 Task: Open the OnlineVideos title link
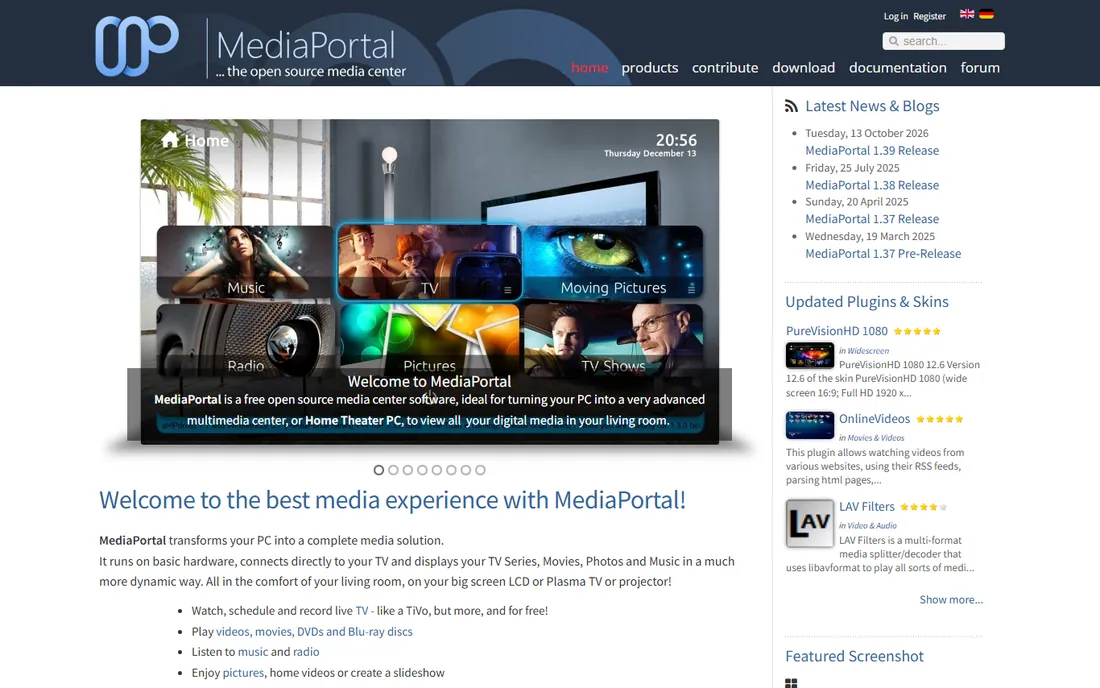click(x=874, y=419)
